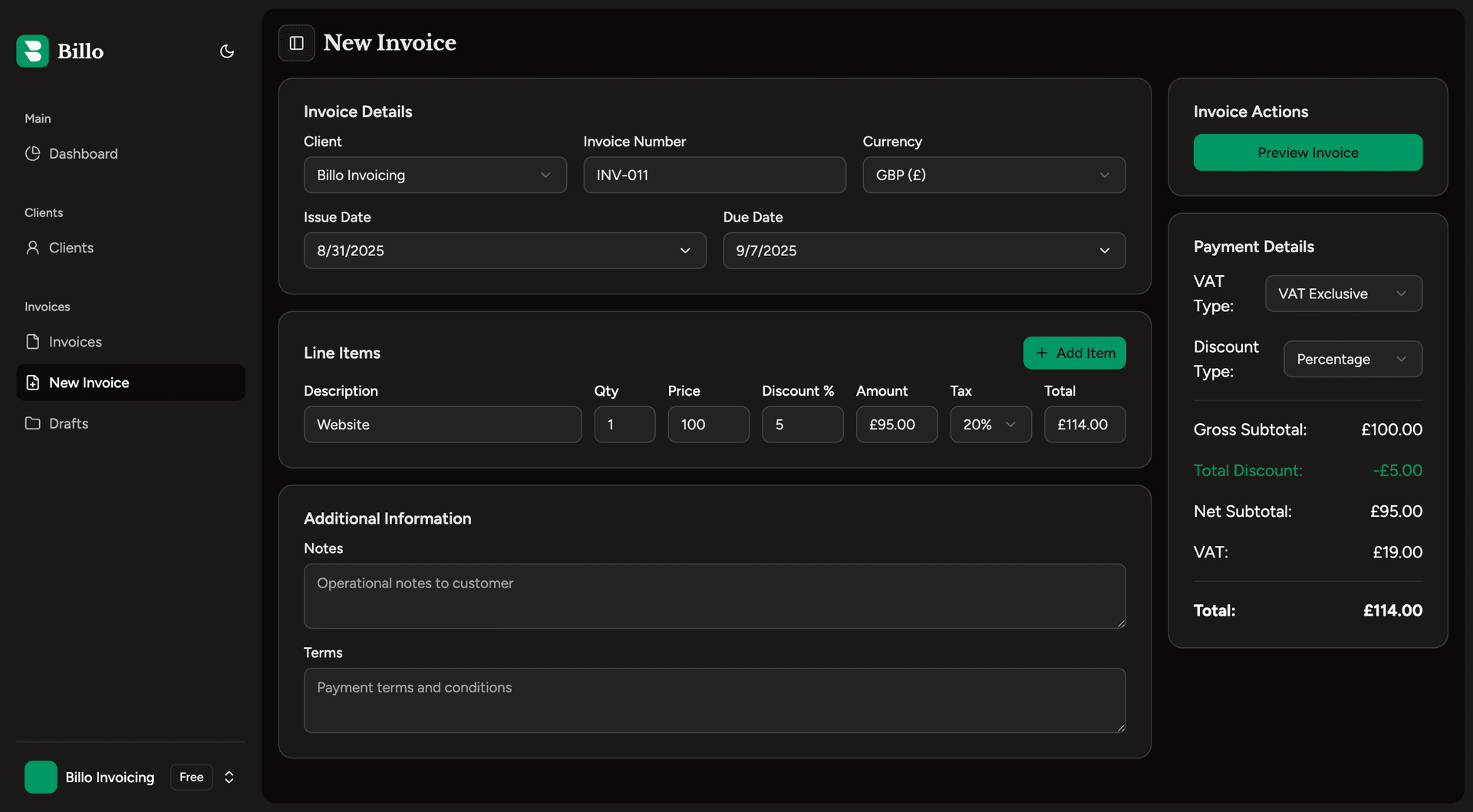1473x812 pixels.
Task: Toggle dark mode moon icon
Action: [226, 51]
